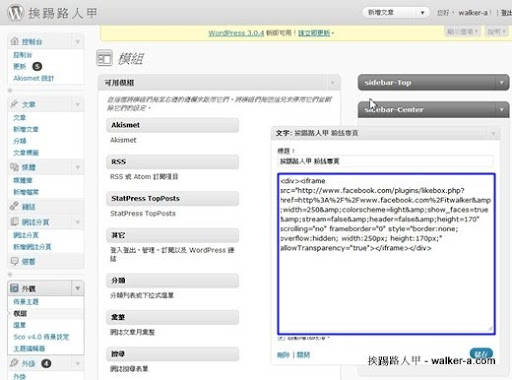
Task: Click the widget title input field
Action: [385, 161]
